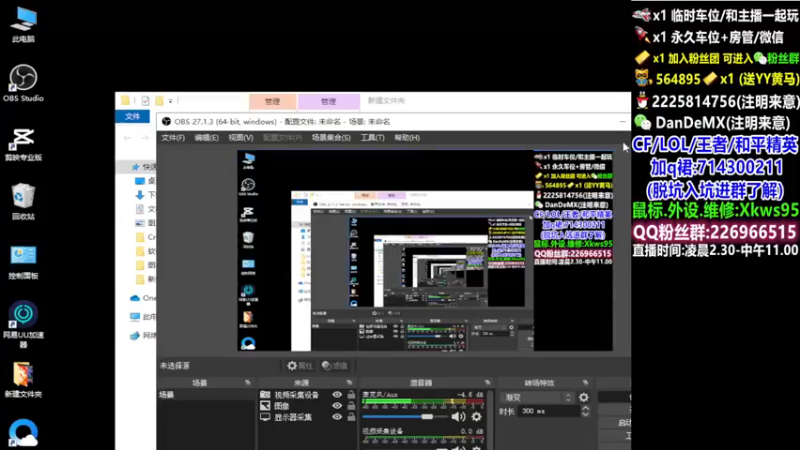Click the 下载 downloads item in Explorer sidebar
Screen dimensions: 800x450
click(x=145, y=195)
